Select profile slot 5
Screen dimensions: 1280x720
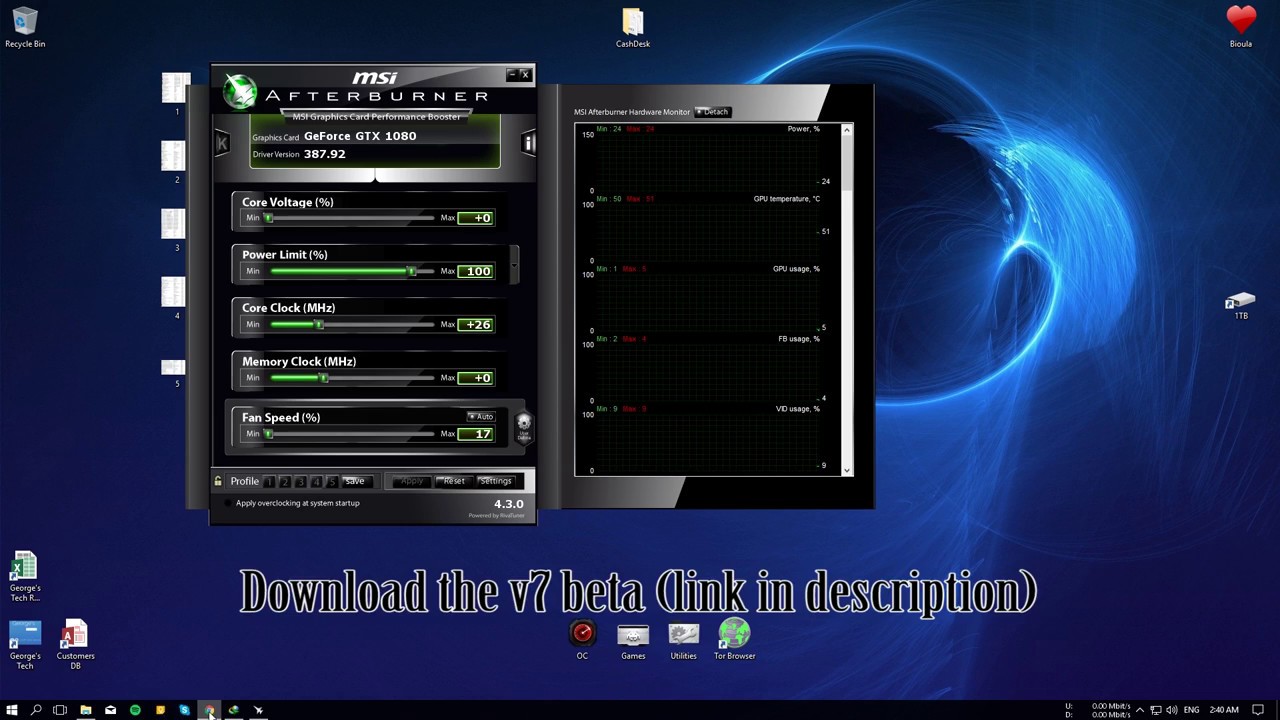(x=332, y=481)
